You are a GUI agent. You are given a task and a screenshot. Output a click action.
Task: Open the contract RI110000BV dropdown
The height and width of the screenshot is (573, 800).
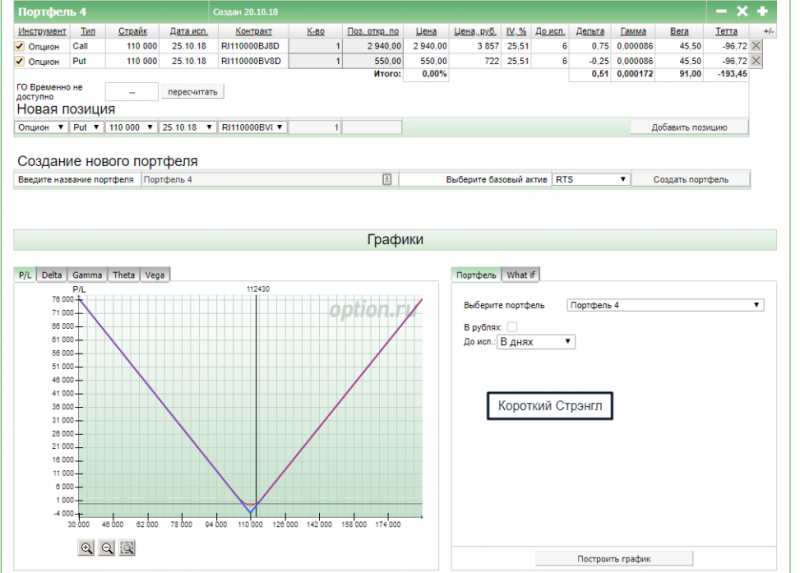pyautogui.click(x=252, y=127)
